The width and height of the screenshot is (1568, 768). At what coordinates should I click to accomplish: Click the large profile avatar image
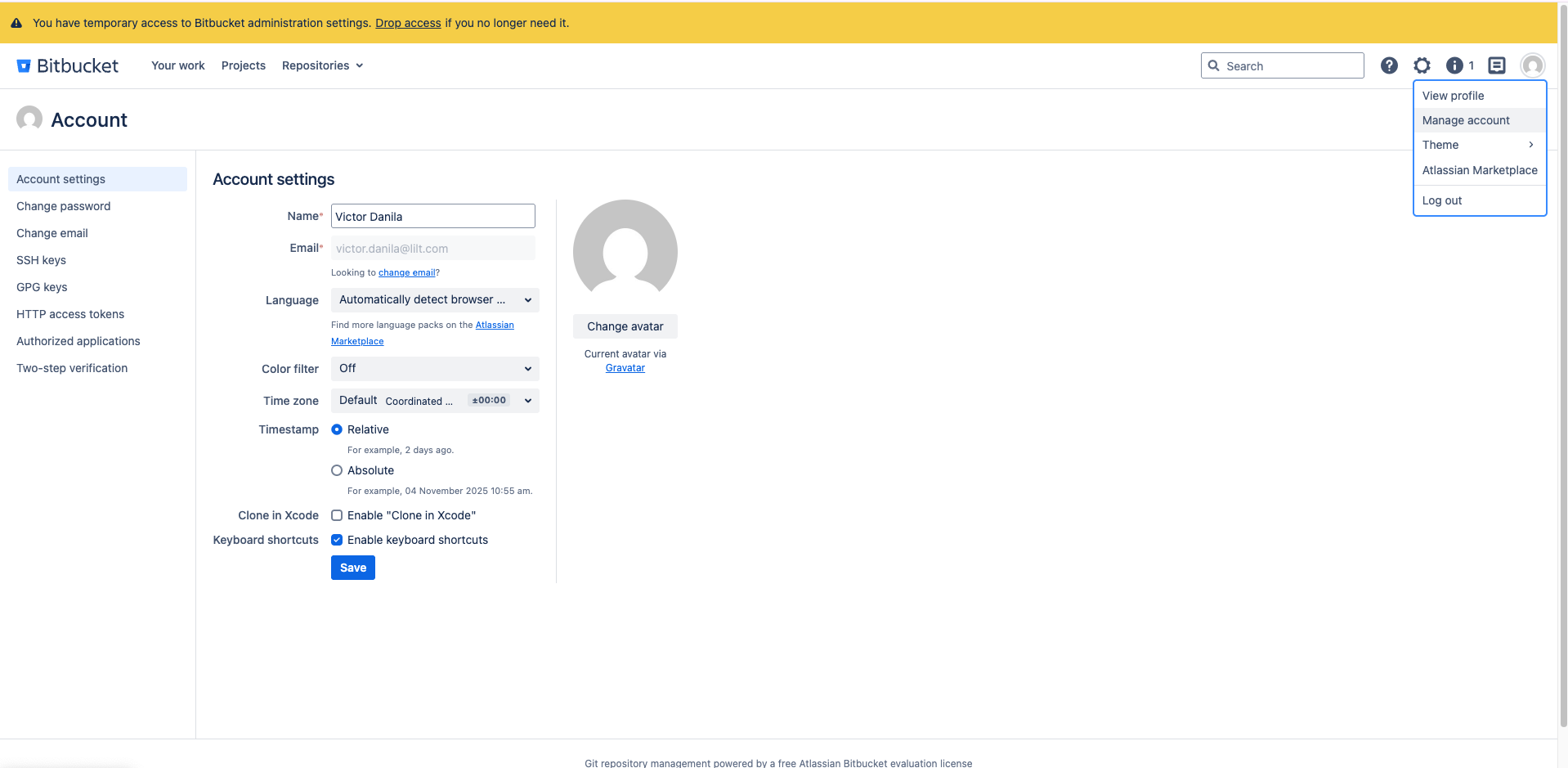coord(625,251)
